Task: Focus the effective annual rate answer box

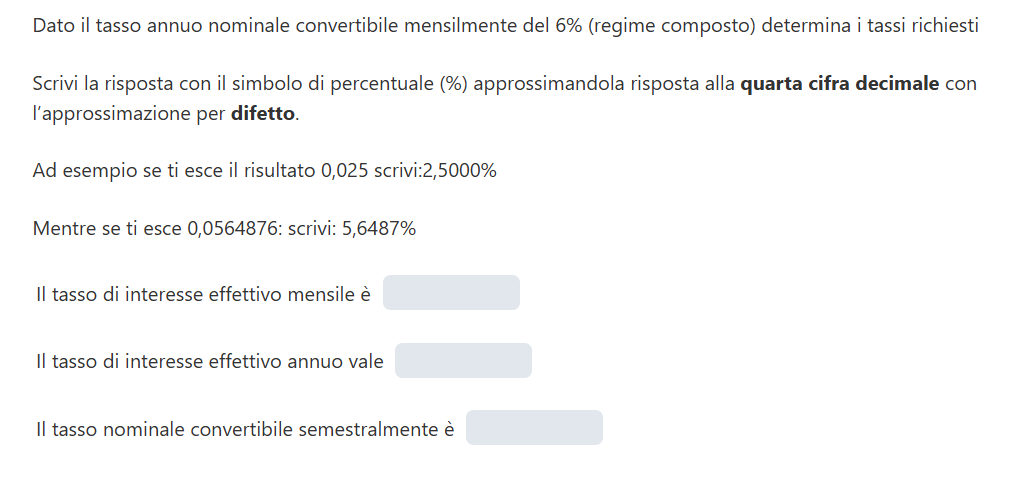Action: point(463,361)
